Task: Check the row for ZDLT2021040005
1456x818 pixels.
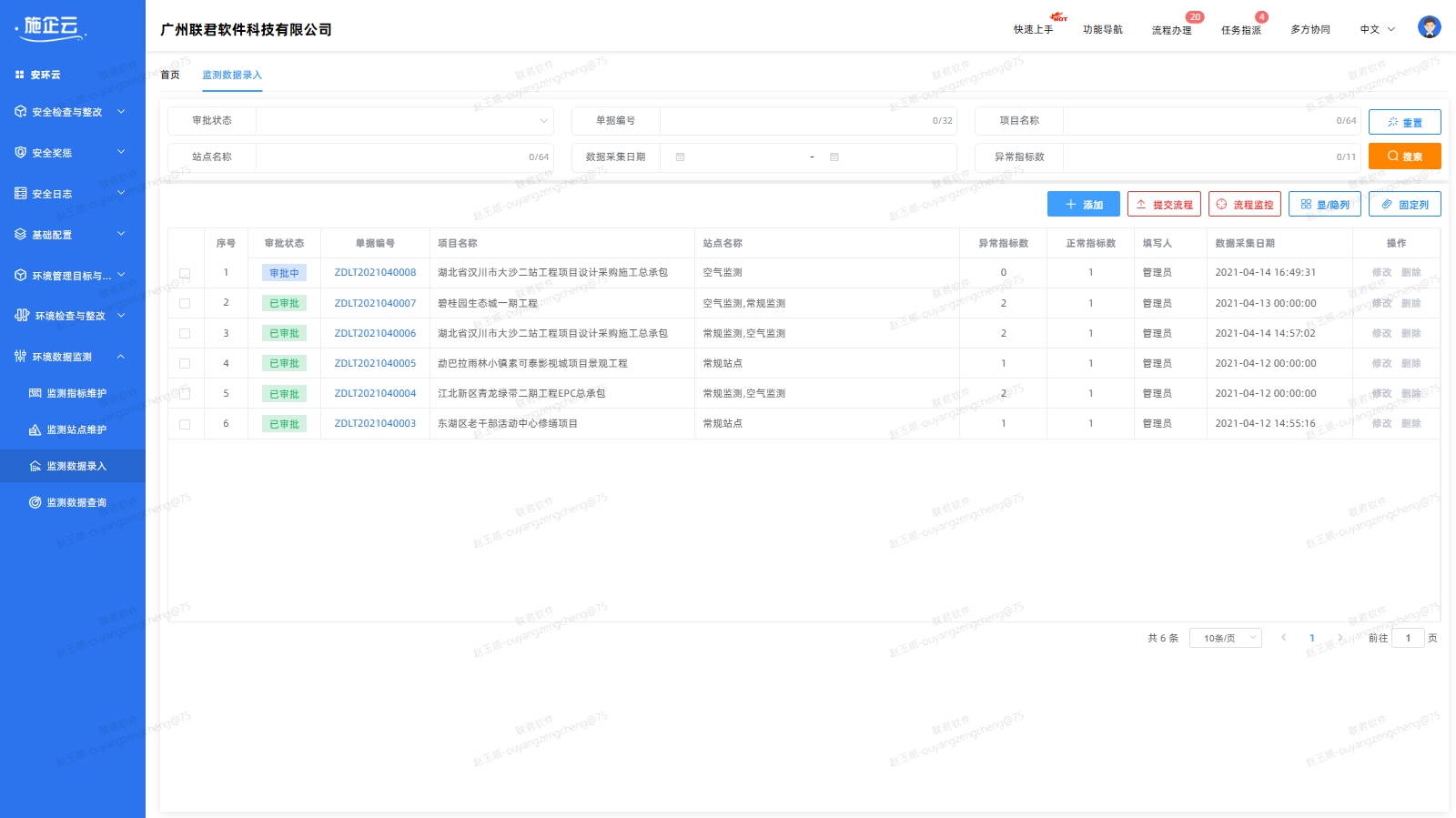Action: 185,363
